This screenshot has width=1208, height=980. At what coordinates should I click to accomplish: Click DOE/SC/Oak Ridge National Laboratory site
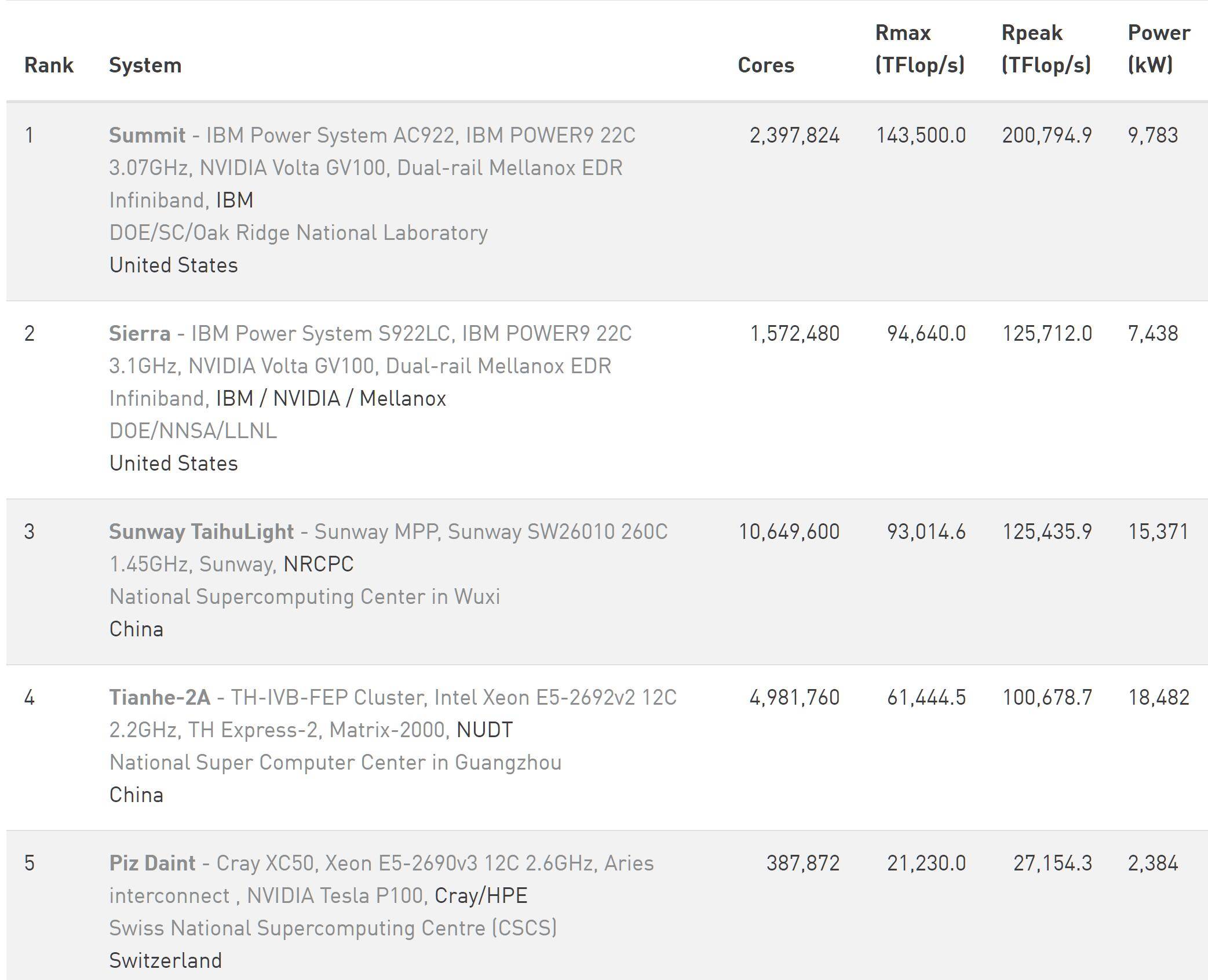tap(298, 232)
